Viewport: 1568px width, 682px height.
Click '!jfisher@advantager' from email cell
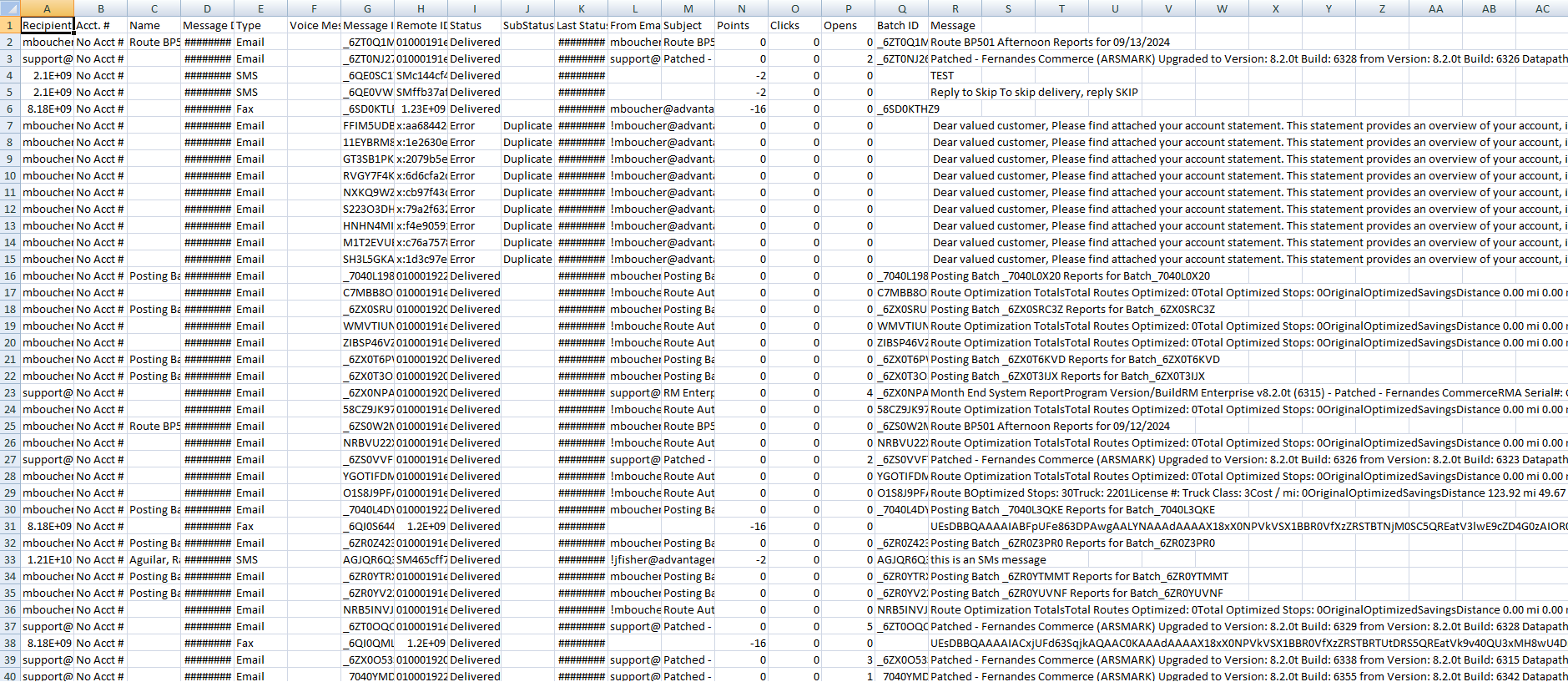[x=662, y=559]
